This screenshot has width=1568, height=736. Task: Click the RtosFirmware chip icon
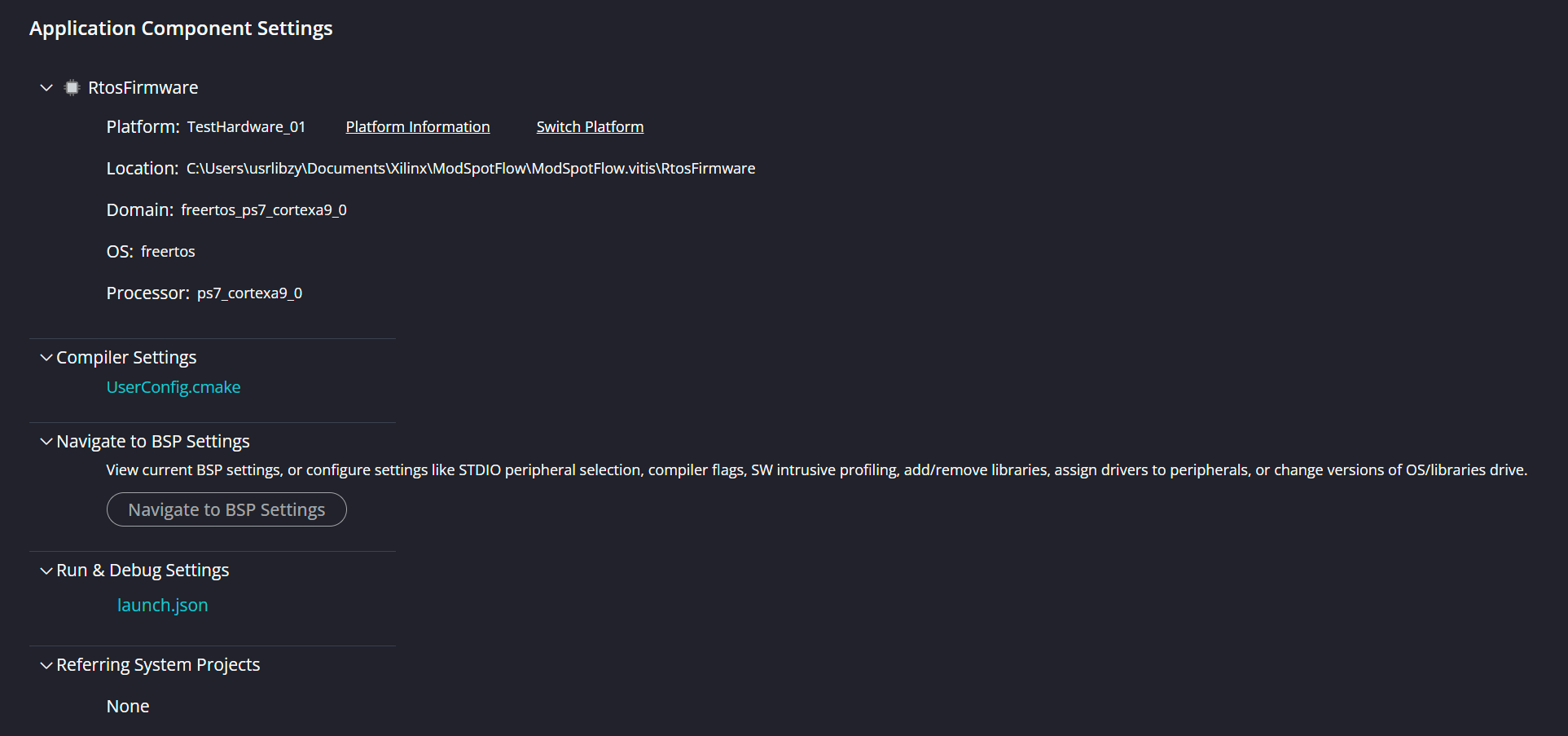(x=72, y=88)
